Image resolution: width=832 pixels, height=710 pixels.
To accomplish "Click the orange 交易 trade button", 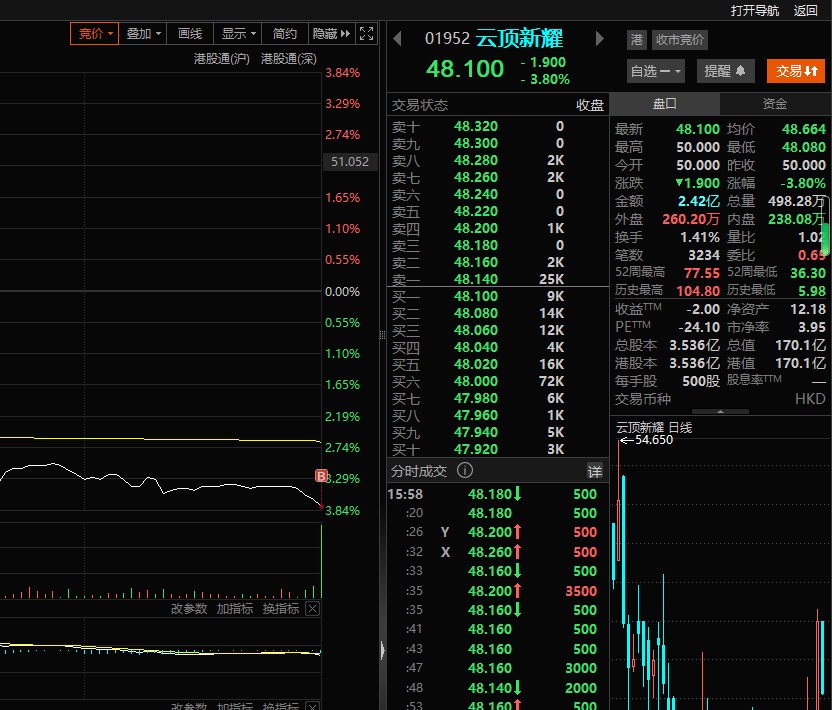I will pos(796,71).
